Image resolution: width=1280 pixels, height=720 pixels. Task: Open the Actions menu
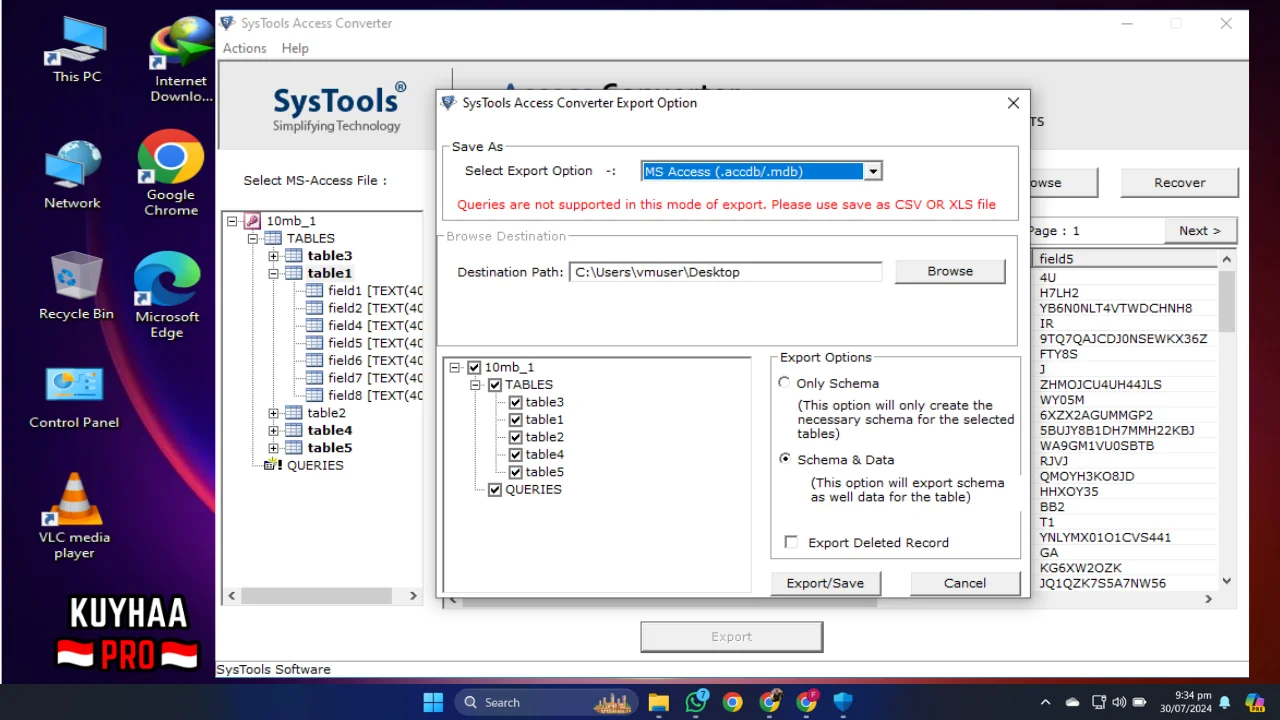(x=244, y=48)
